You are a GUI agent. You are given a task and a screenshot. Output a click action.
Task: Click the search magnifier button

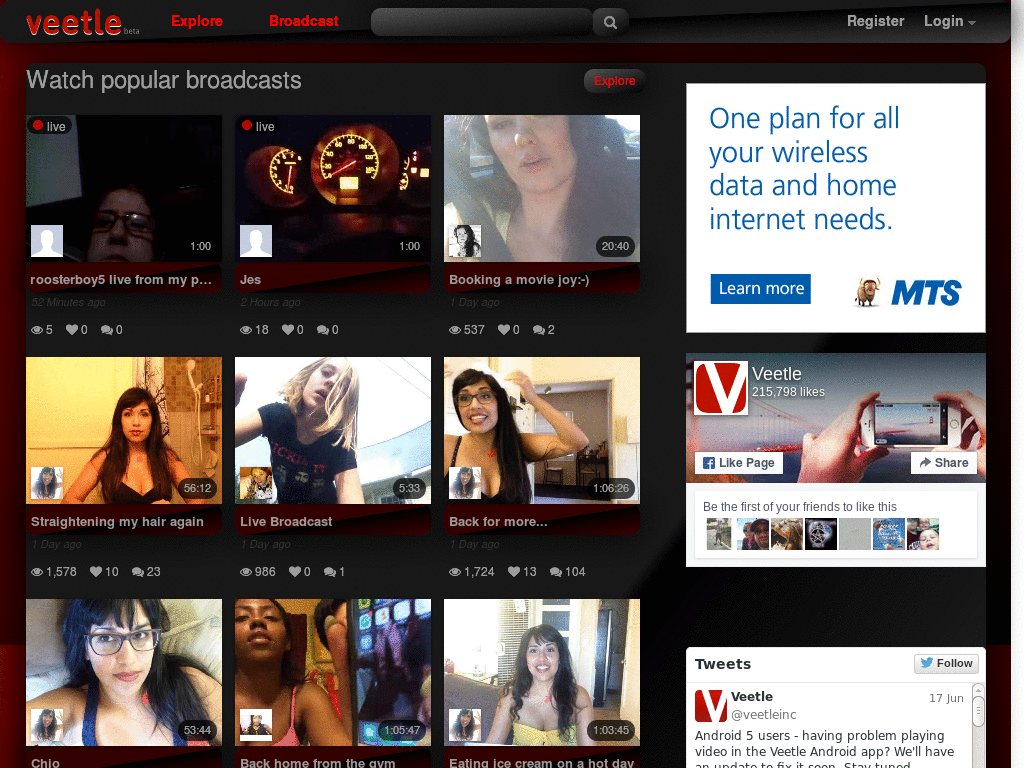point(610,22)
